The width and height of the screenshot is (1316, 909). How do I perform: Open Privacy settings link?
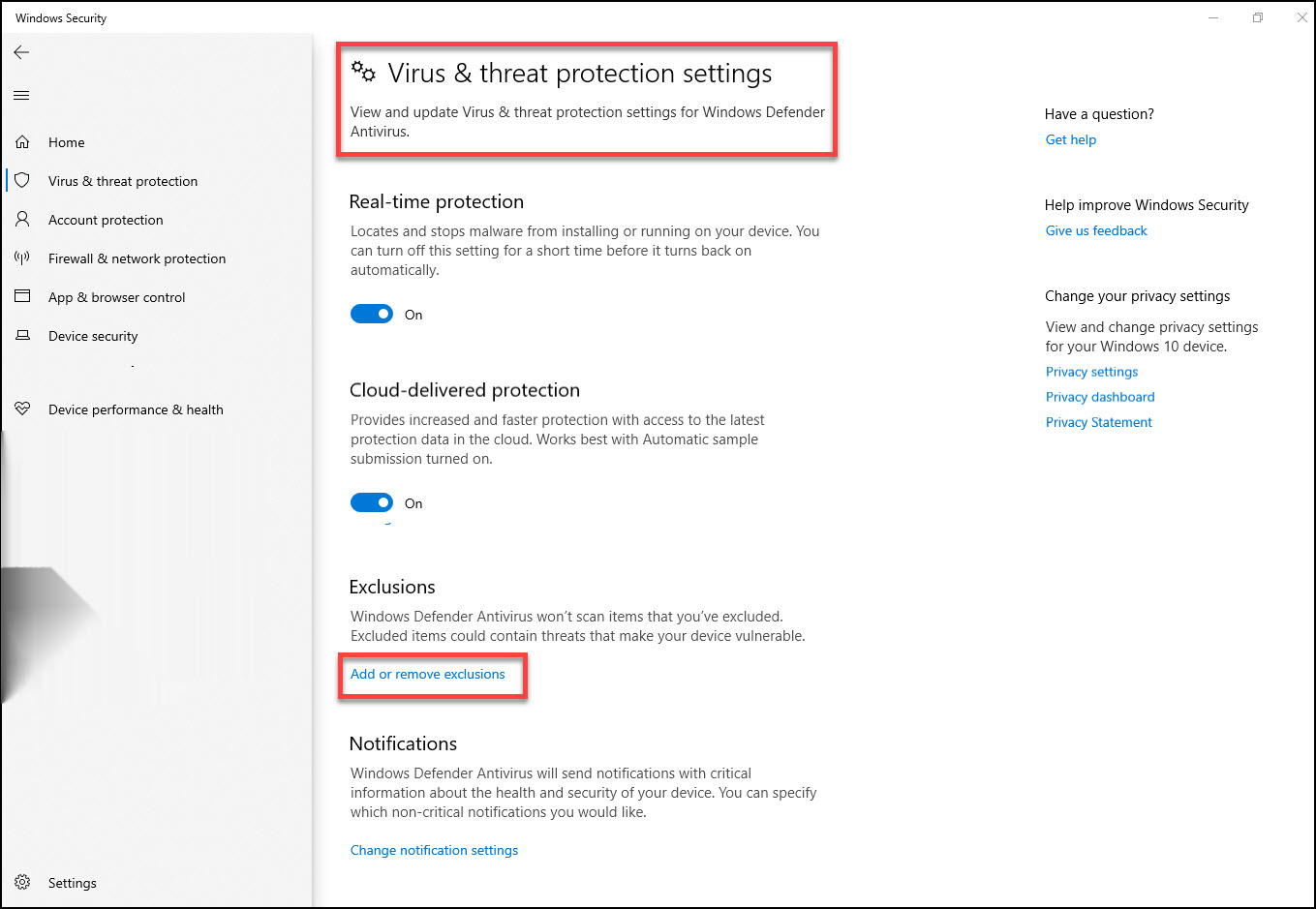click(1091, 372)
